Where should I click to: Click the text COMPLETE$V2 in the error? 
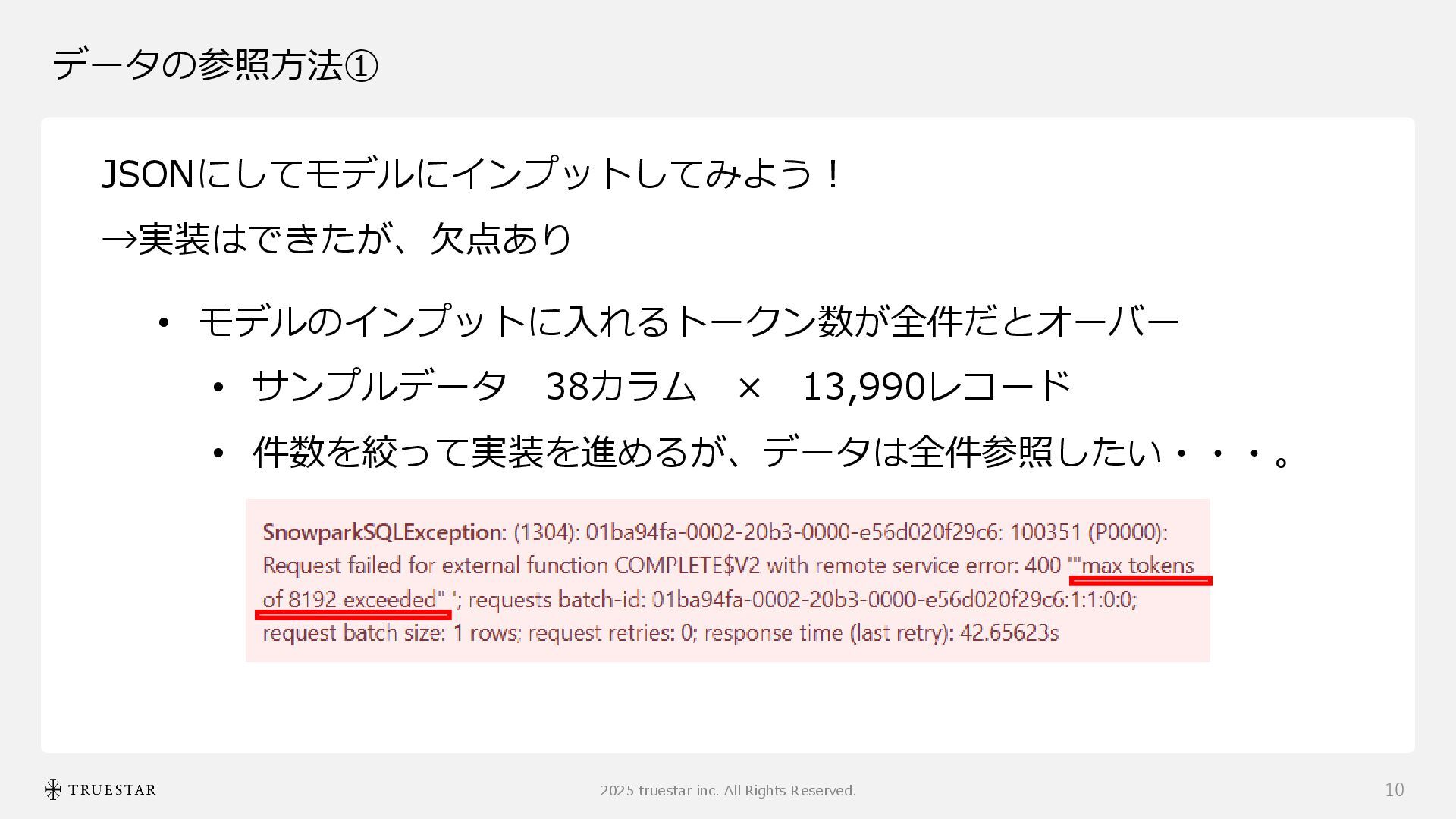[687, 566]
